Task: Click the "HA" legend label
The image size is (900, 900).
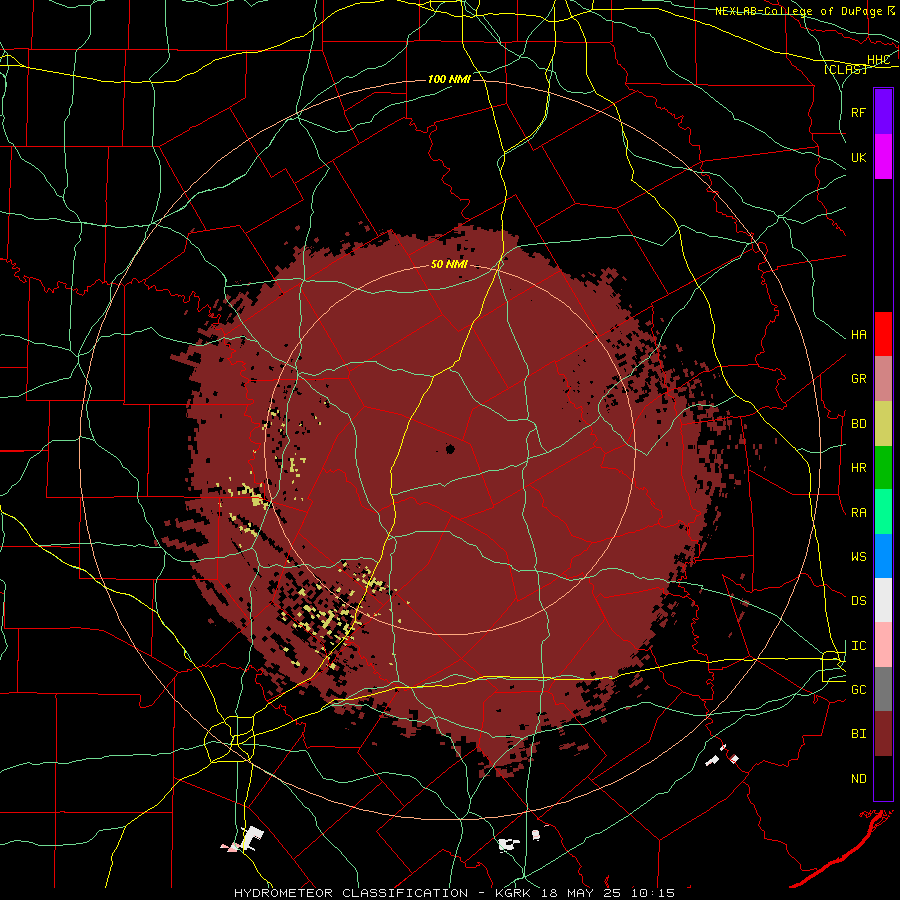Action: [x=858, y=335]
